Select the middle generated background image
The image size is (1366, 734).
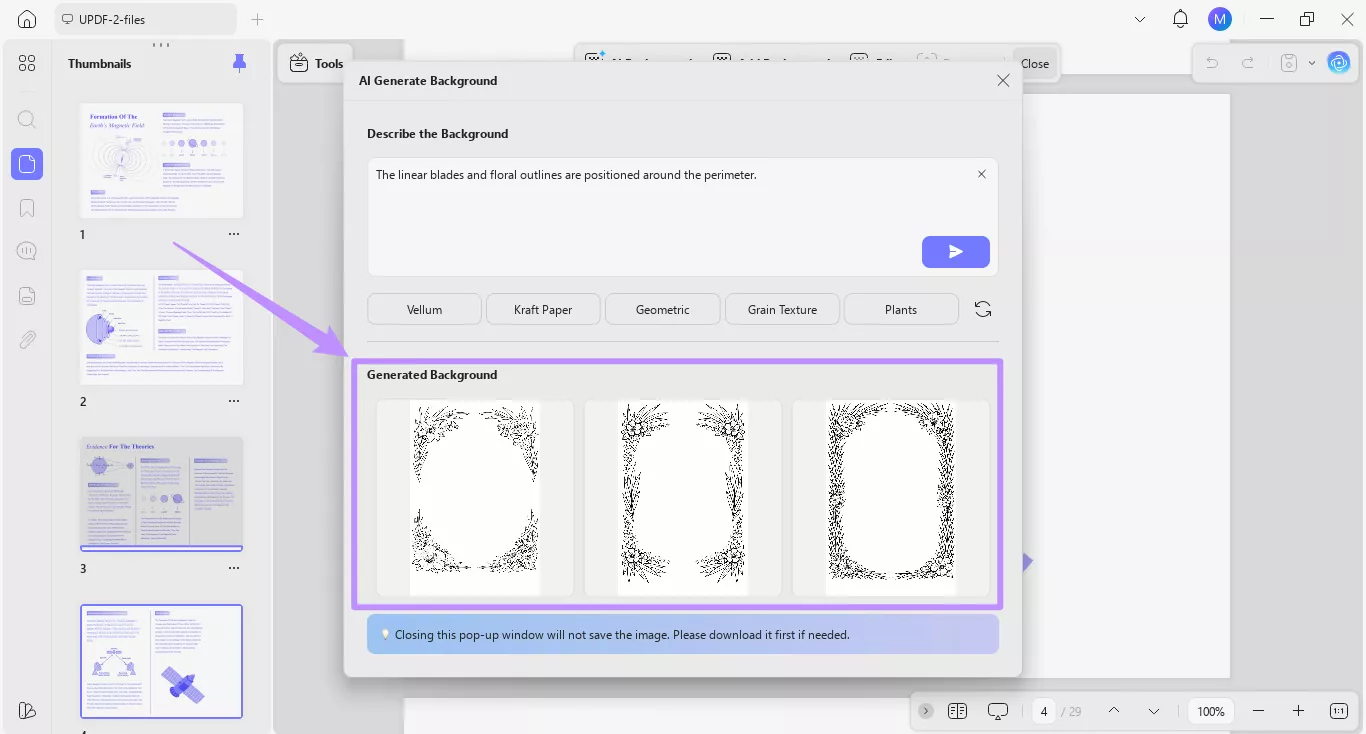(x=683, y=499)
